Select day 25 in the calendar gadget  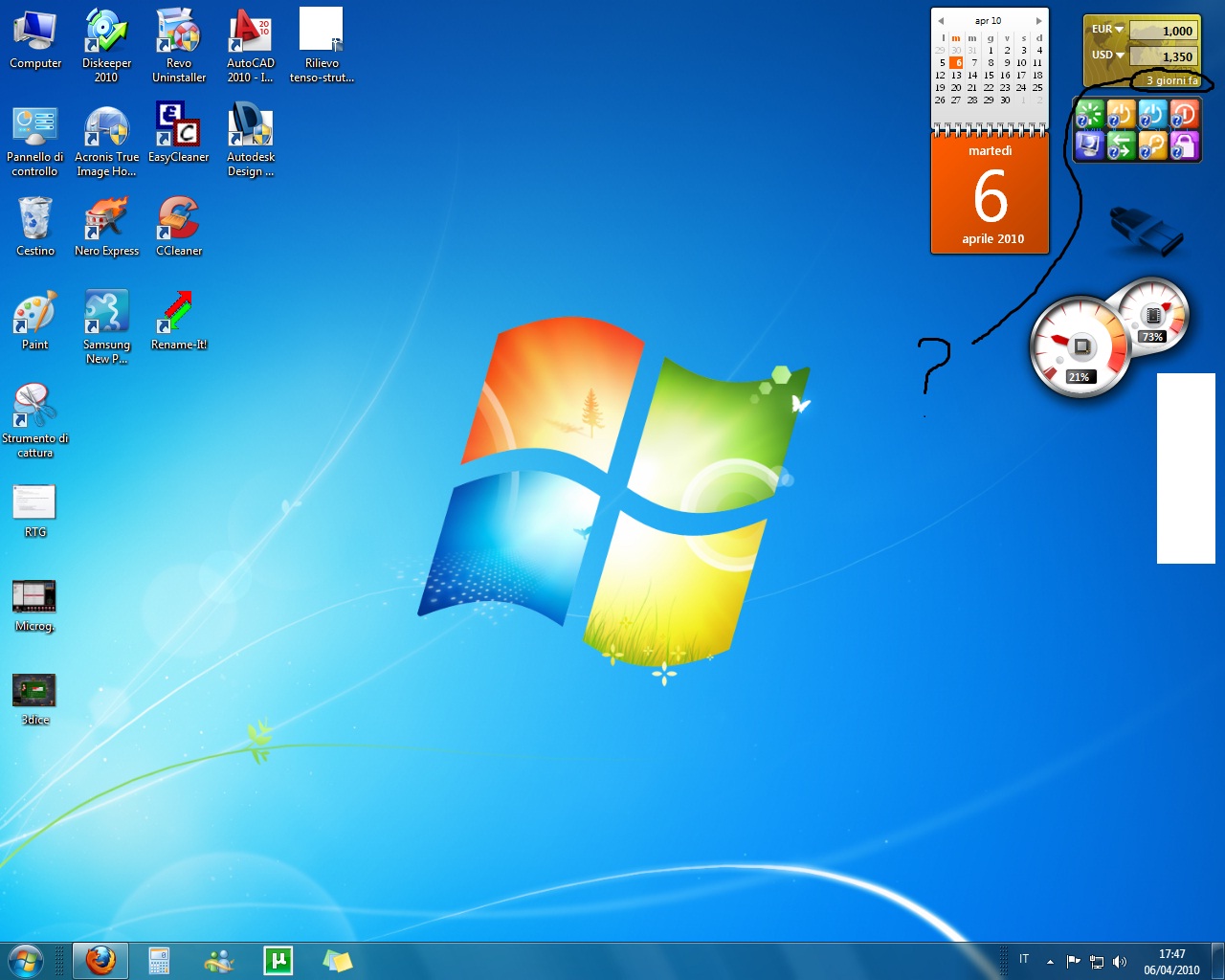1037,88
